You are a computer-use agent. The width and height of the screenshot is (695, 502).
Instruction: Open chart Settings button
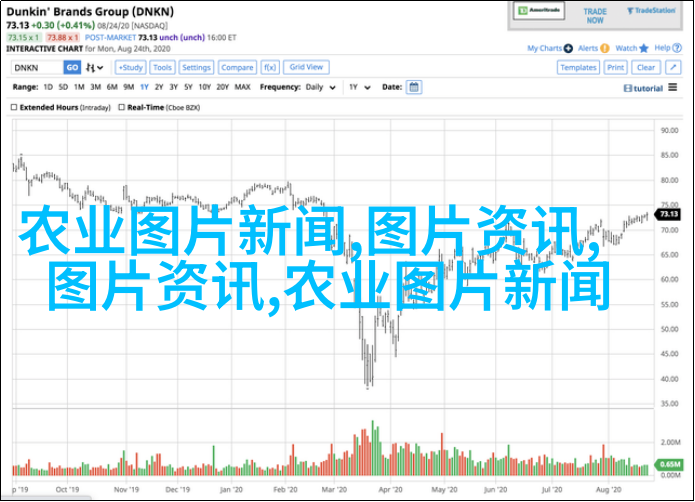pos(196,67)
